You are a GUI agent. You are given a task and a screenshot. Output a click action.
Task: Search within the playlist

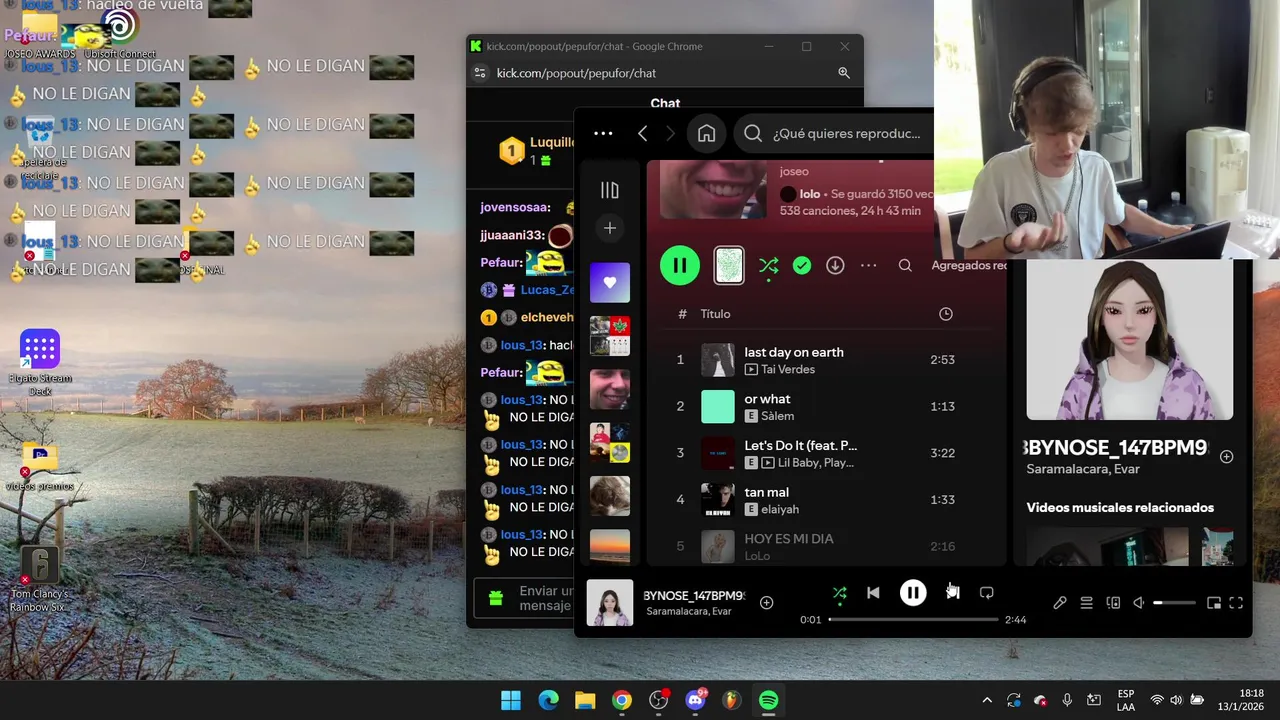tap(905, 265)
